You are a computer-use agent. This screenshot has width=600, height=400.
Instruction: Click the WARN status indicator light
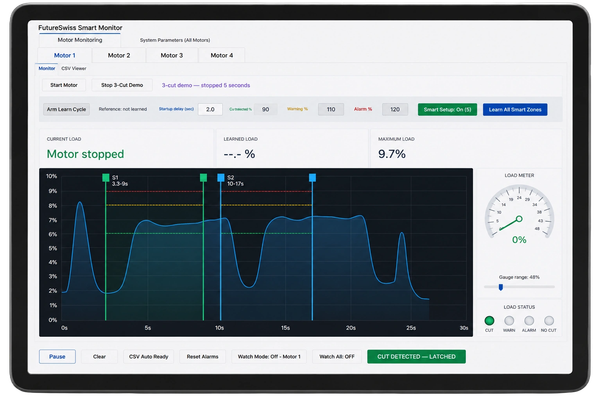coord(509,320)
